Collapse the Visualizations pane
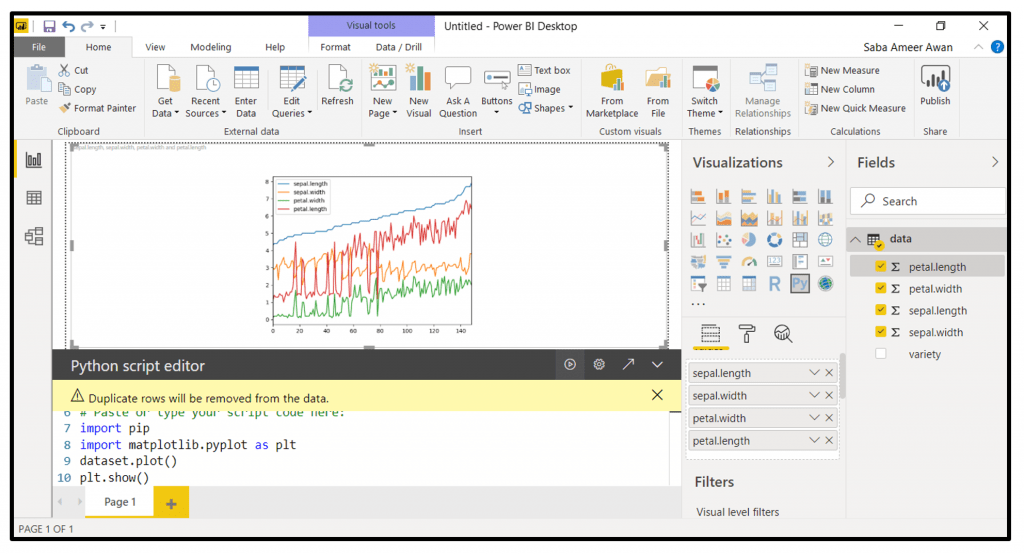The height and width of the screenshot is (554, 1024). tap(831, 162)
